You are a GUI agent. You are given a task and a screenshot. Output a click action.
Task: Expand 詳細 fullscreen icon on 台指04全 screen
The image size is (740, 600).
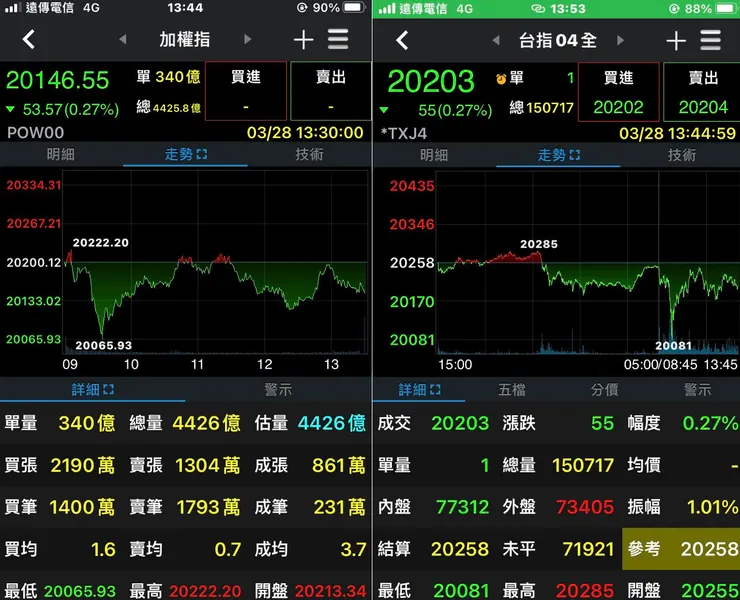click(436, 389)
